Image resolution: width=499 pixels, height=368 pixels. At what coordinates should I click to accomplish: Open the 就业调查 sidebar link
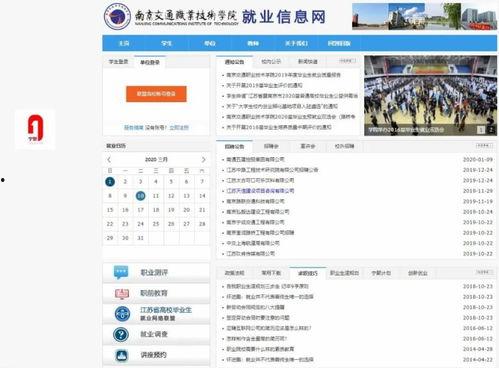click(154, 334)
